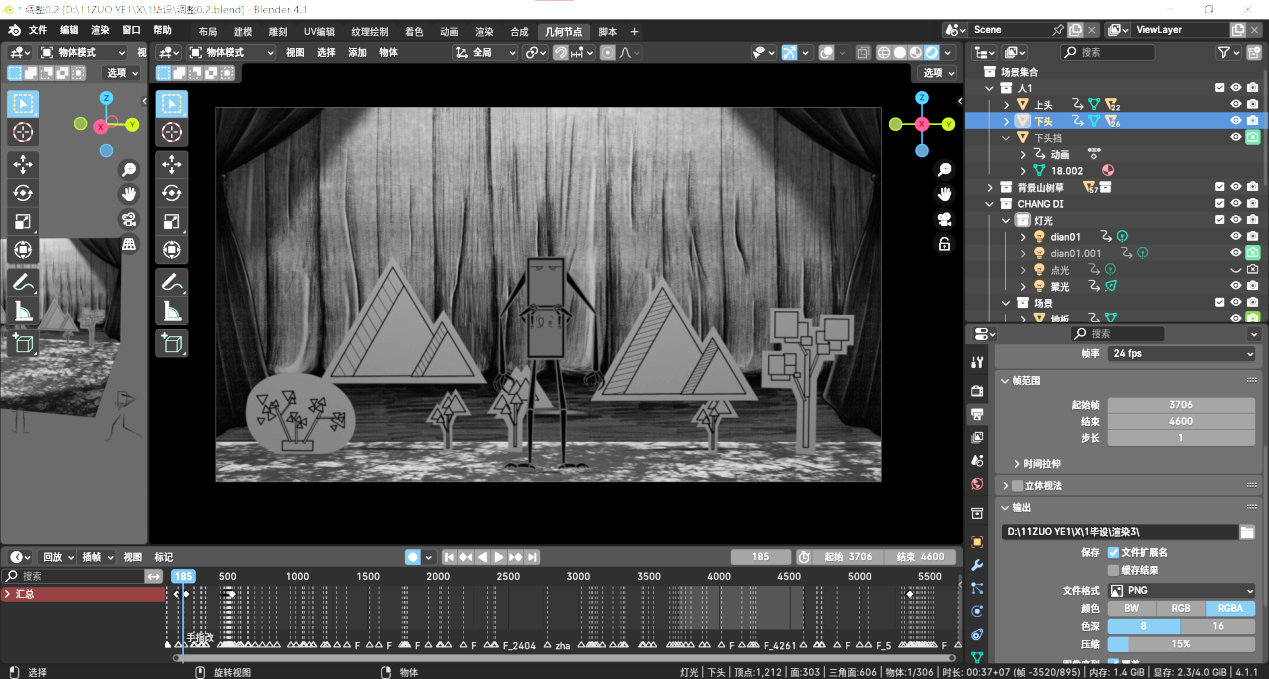This screenshot has width=1269, height=679.
Task: Toggle the 文件扩展名 checkbox
Action: [1113, 552]
